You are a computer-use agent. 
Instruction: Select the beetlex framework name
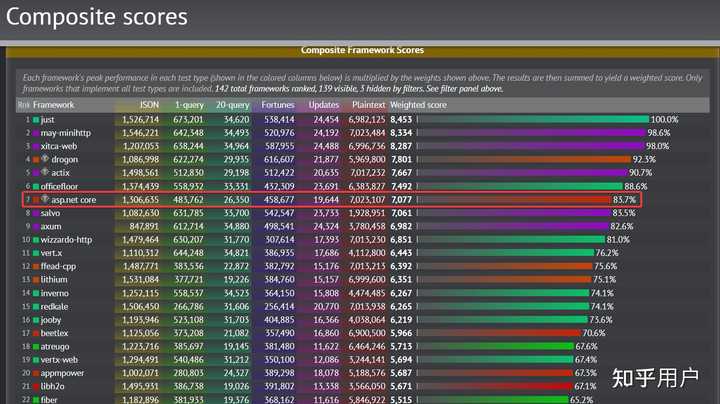pyautogui.click(x=54, y=333)
